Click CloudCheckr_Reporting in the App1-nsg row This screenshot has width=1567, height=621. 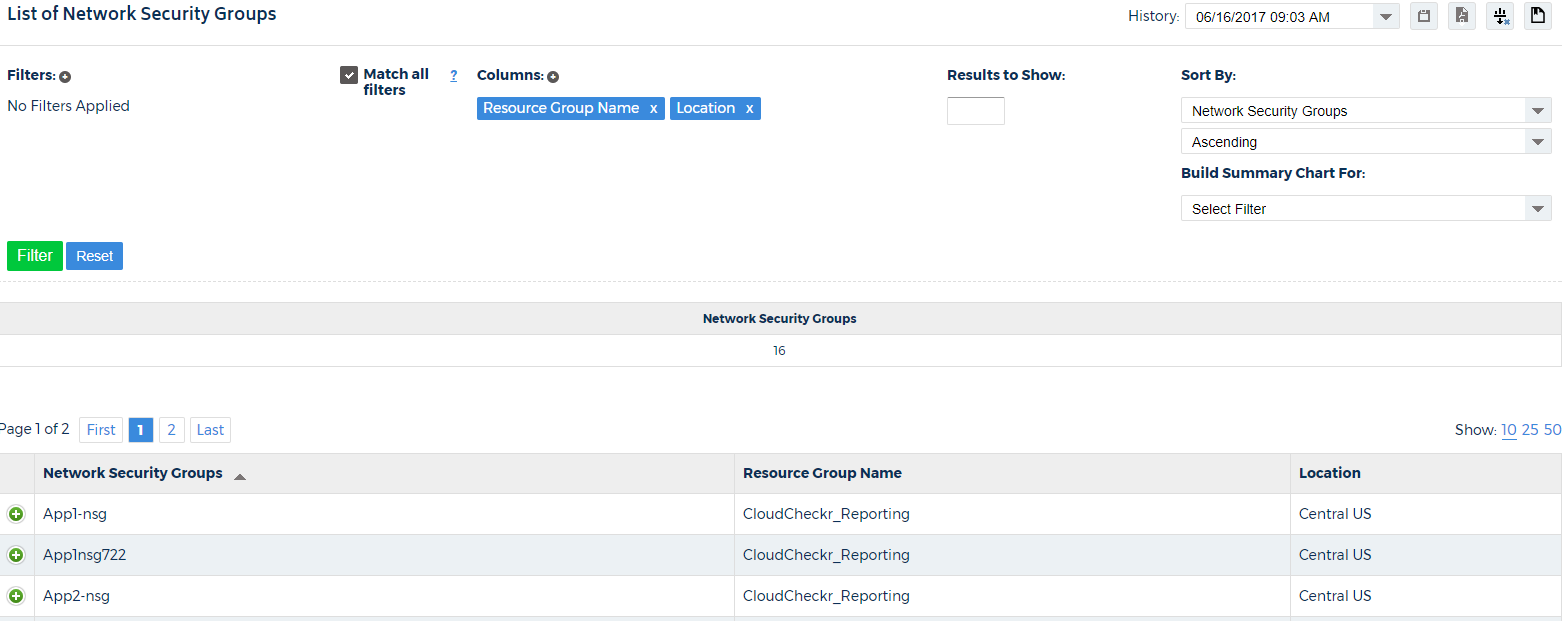pos(826,514)
